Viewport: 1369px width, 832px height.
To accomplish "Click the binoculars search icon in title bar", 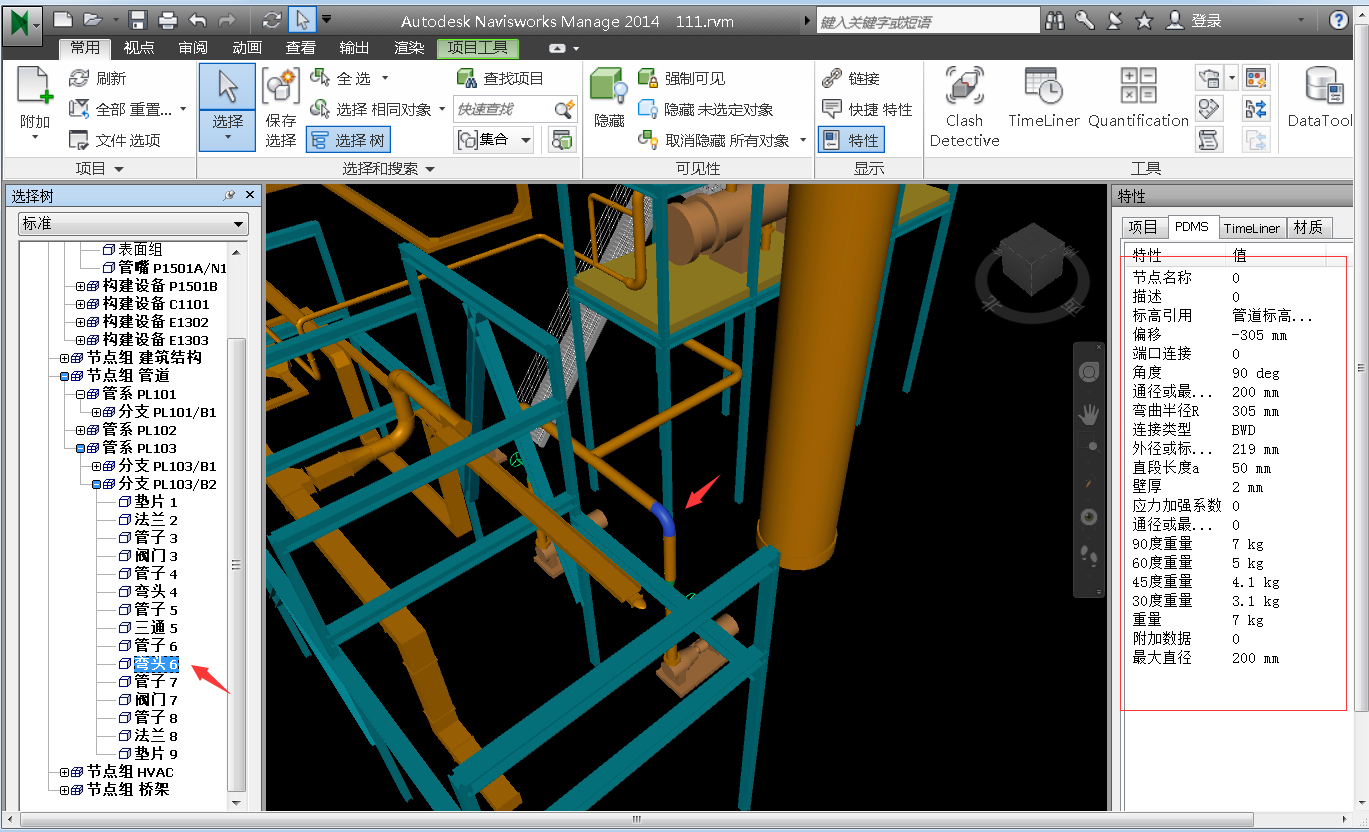I will [1055, 20].
